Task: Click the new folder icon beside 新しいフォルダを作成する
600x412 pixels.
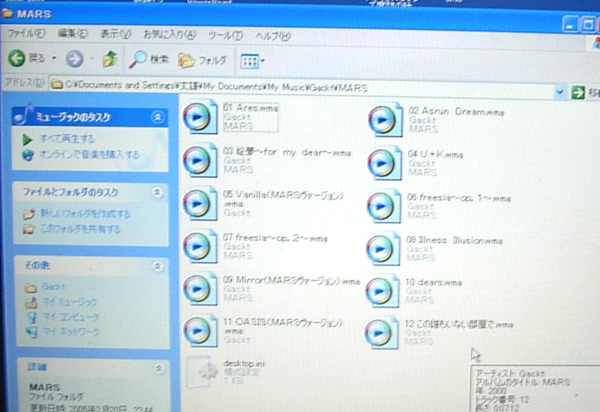Action: (29, 214)
